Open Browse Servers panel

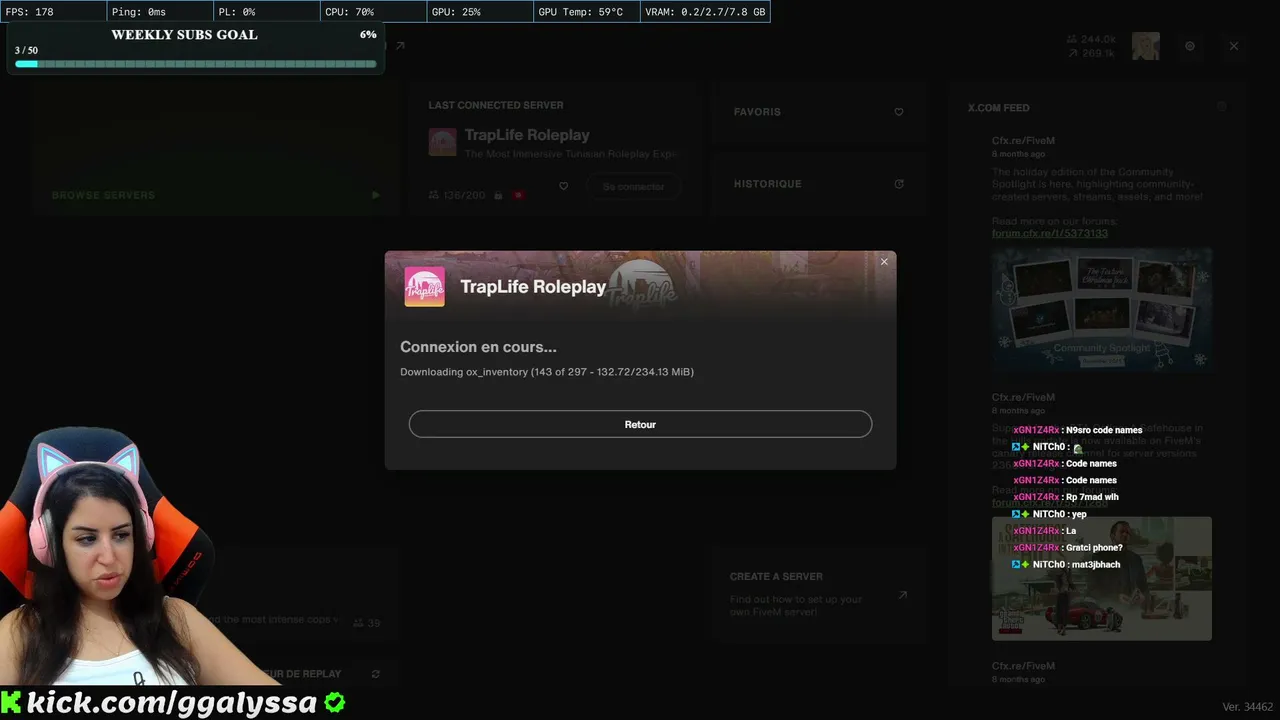point(214,148)
